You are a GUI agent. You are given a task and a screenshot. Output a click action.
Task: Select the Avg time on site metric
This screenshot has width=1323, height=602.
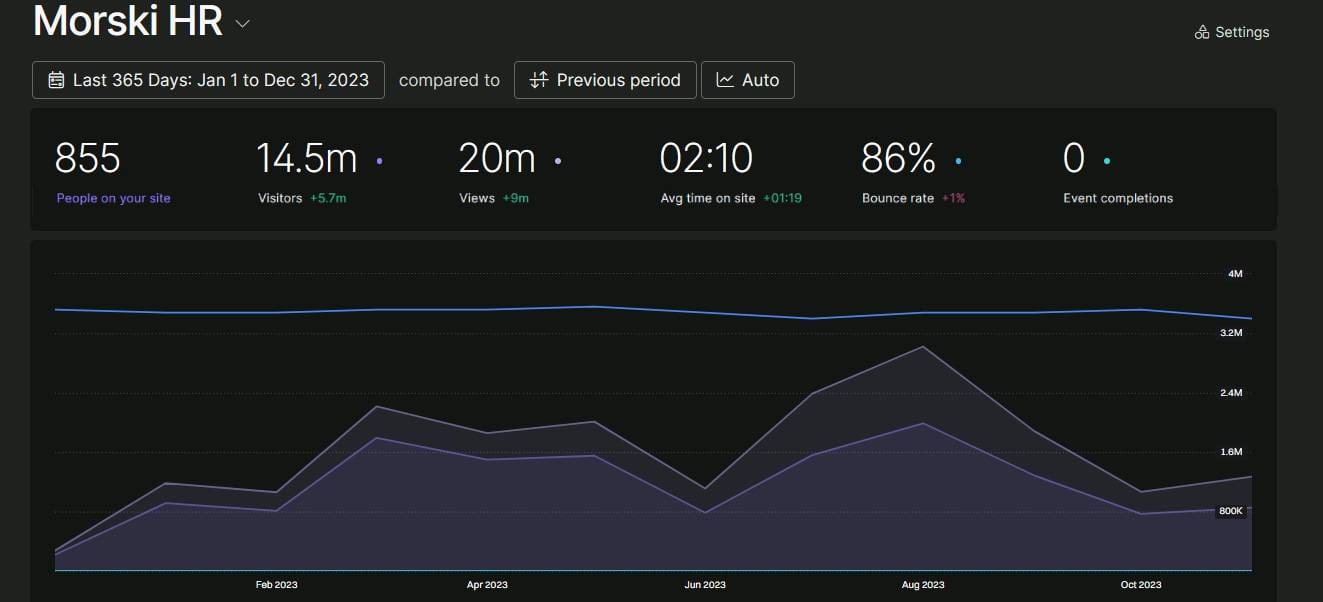(x=707, y=198)
